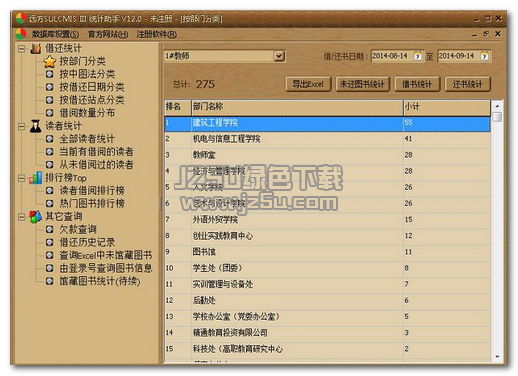Click the 借书统计 button
This screenshot has width=518, height=376.
417,84
